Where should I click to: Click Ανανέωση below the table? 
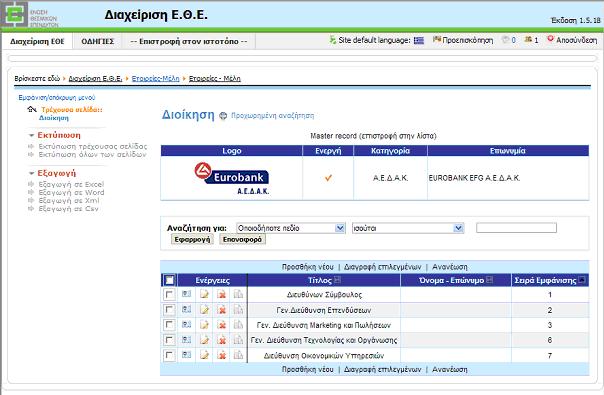pyautogui.click(x=450, y=369)
